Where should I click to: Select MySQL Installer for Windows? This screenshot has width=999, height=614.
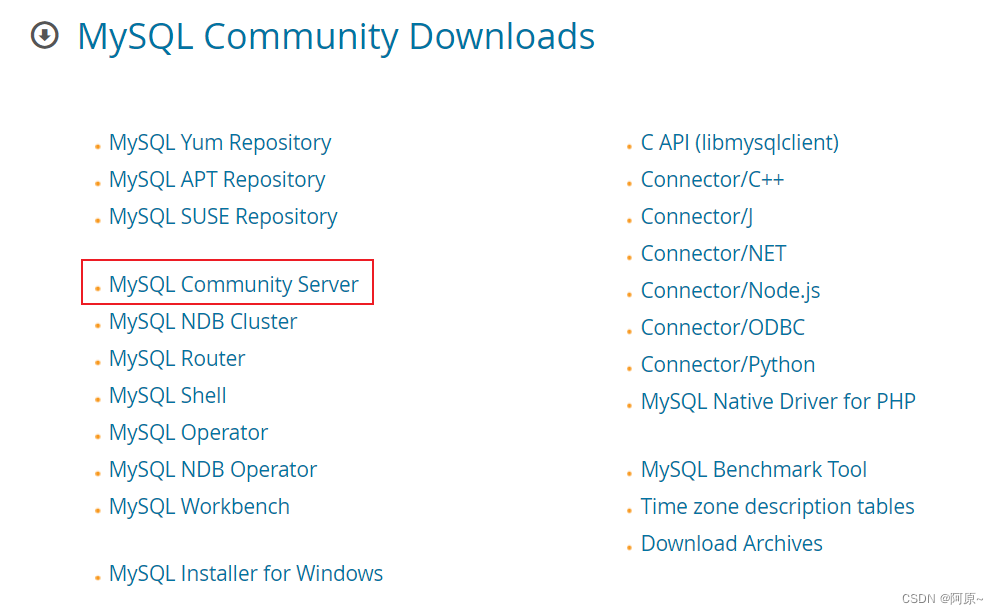click(x=246, y=573)
